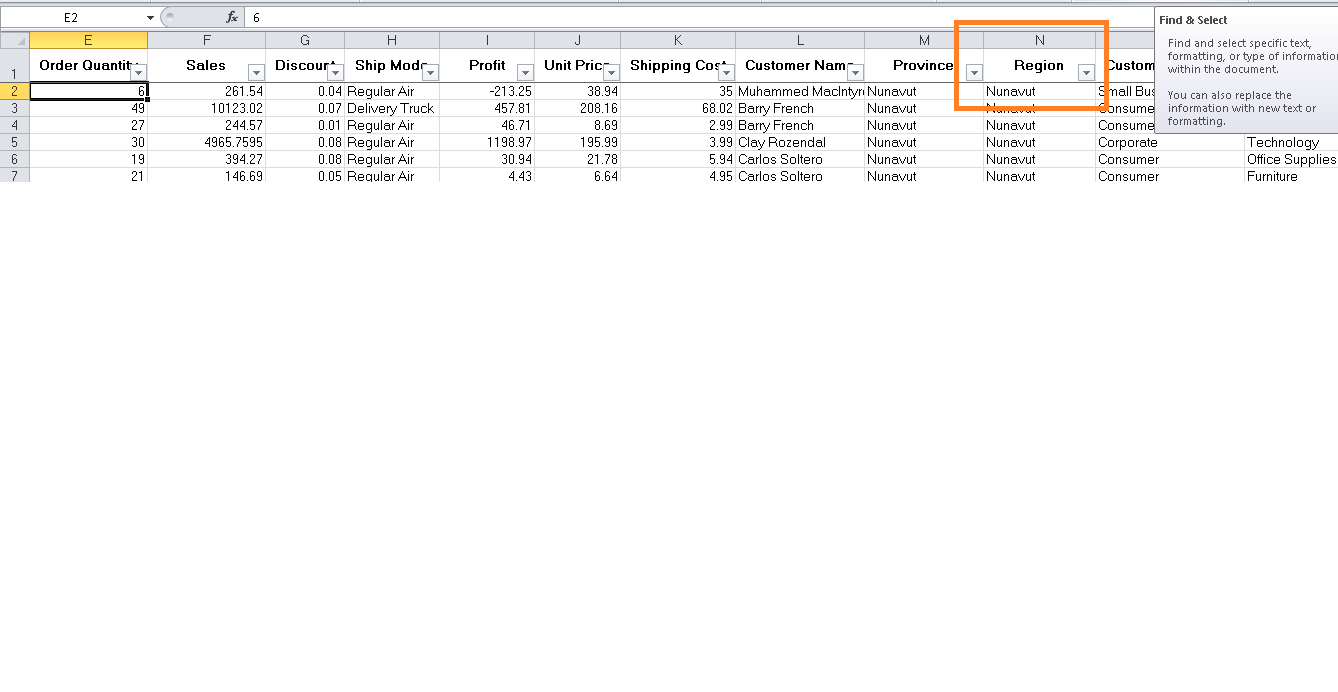Open the Ship Mode filter dropdown

pyautogui.click(x=430, y=71)
